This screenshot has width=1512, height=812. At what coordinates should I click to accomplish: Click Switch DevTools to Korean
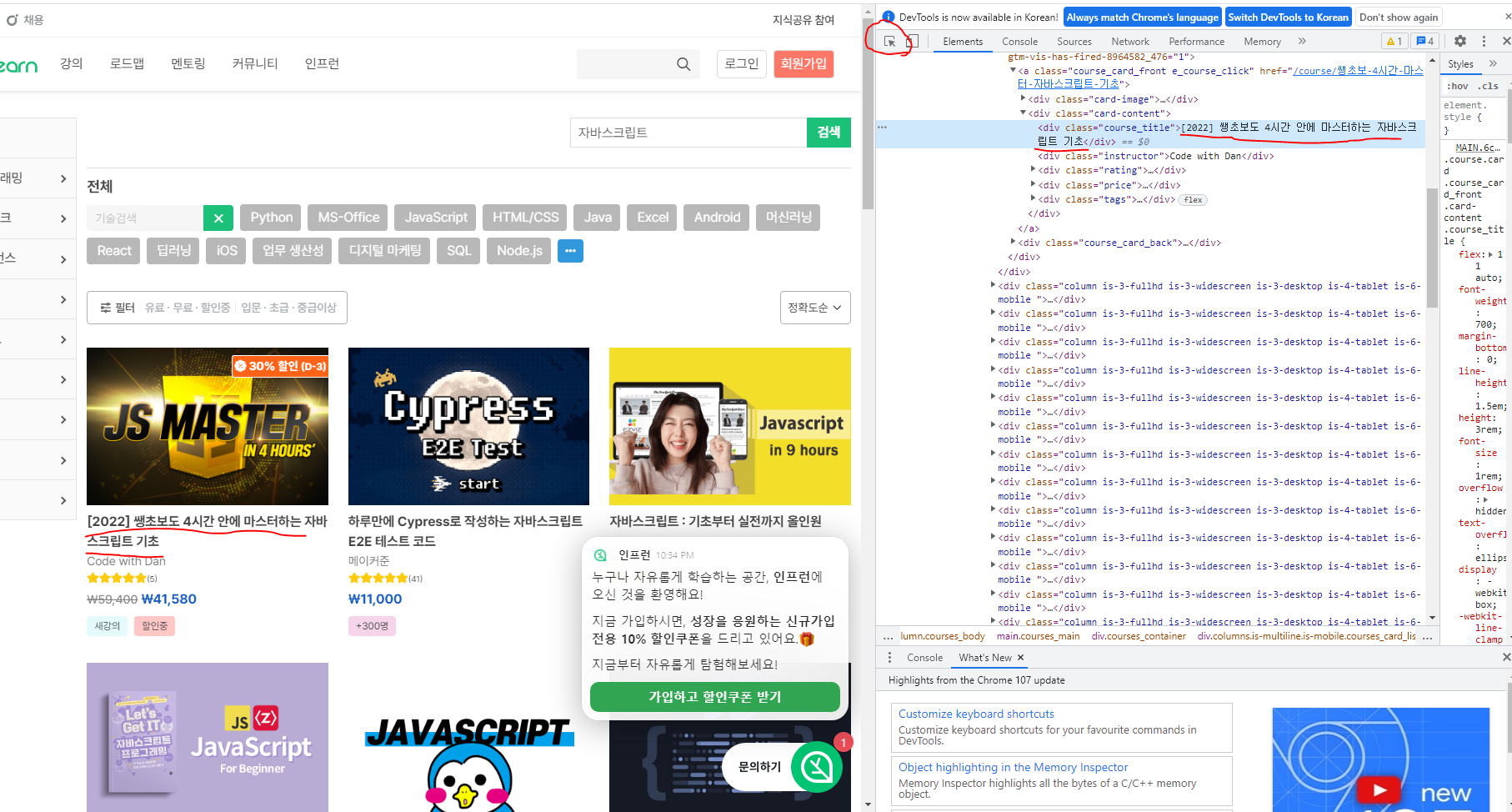point(1288,18)
